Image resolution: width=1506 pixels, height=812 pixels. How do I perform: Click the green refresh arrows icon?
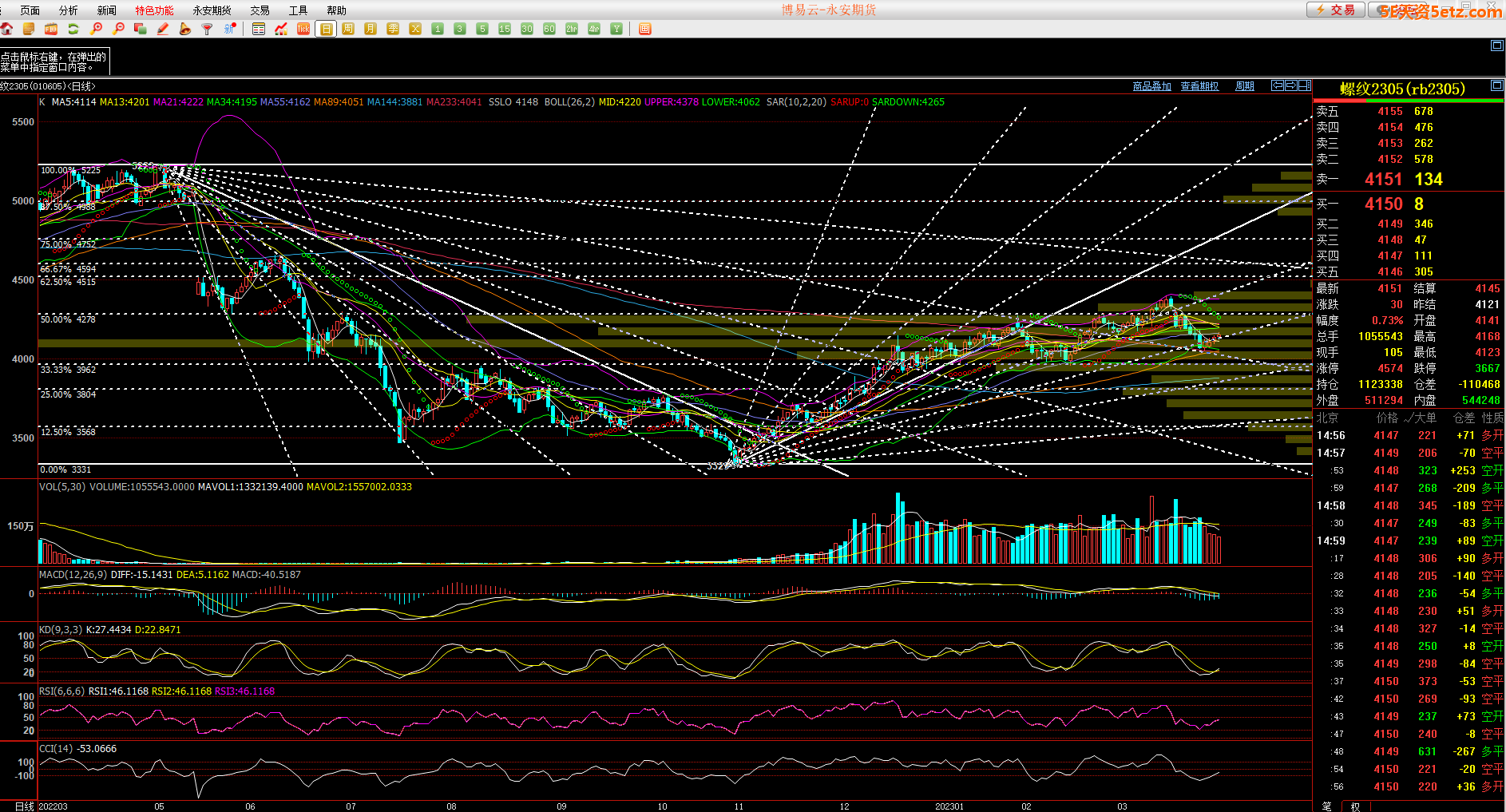(x=73, y=29)
